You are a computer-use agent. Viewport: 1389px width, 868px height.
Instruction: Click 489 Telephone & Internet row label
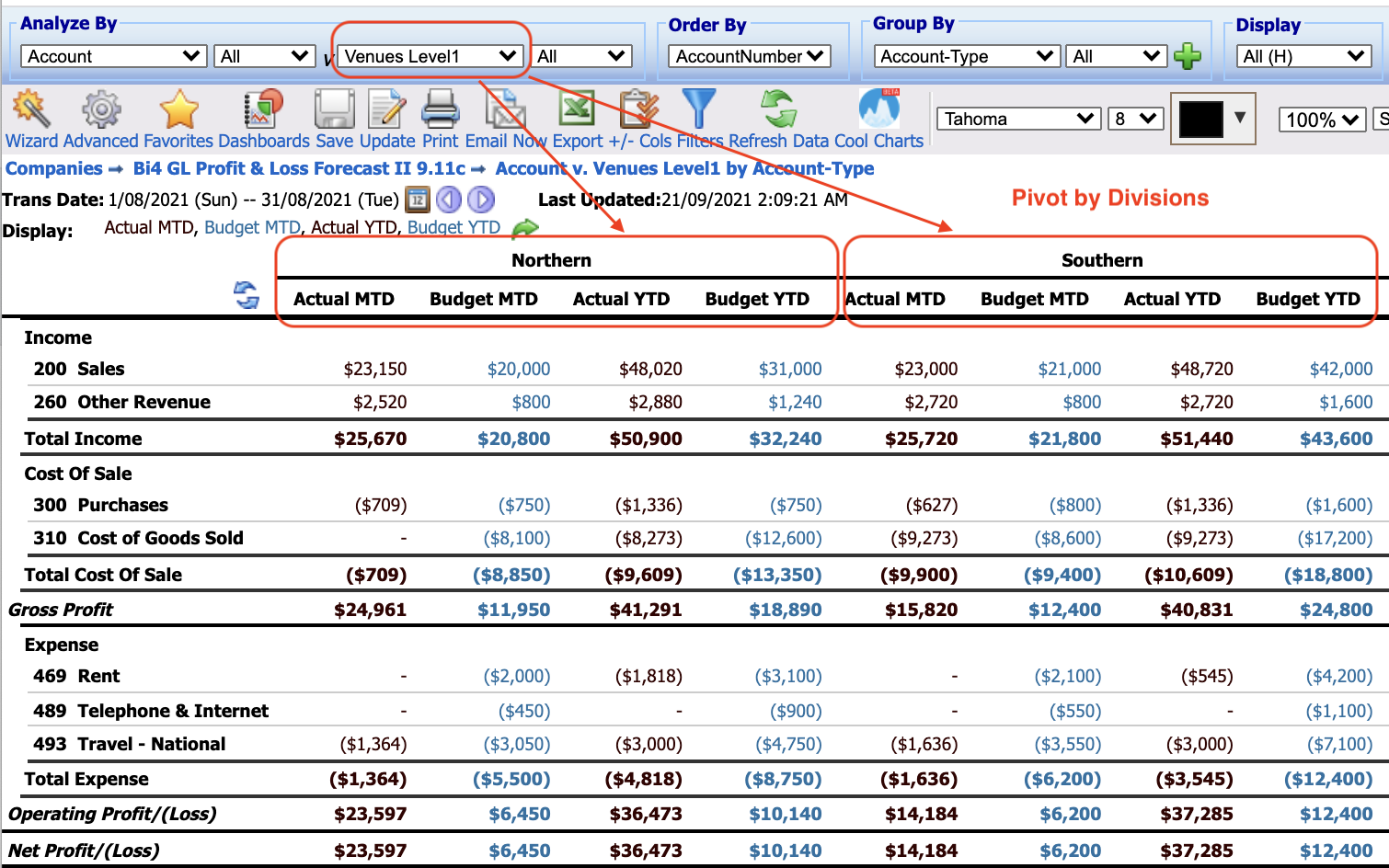point(152,711)
